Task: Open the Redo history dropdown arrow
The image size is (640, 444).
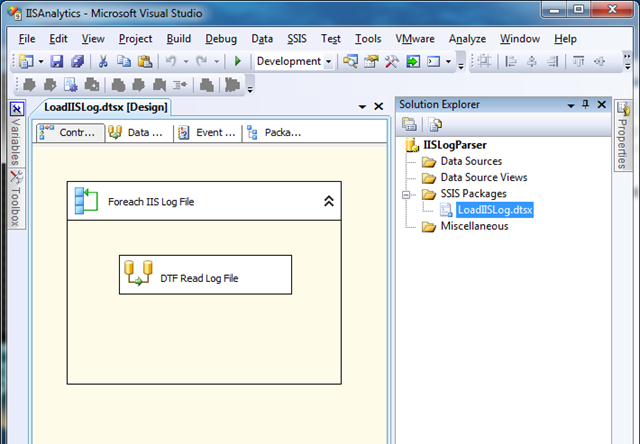Action: (217, 62)
